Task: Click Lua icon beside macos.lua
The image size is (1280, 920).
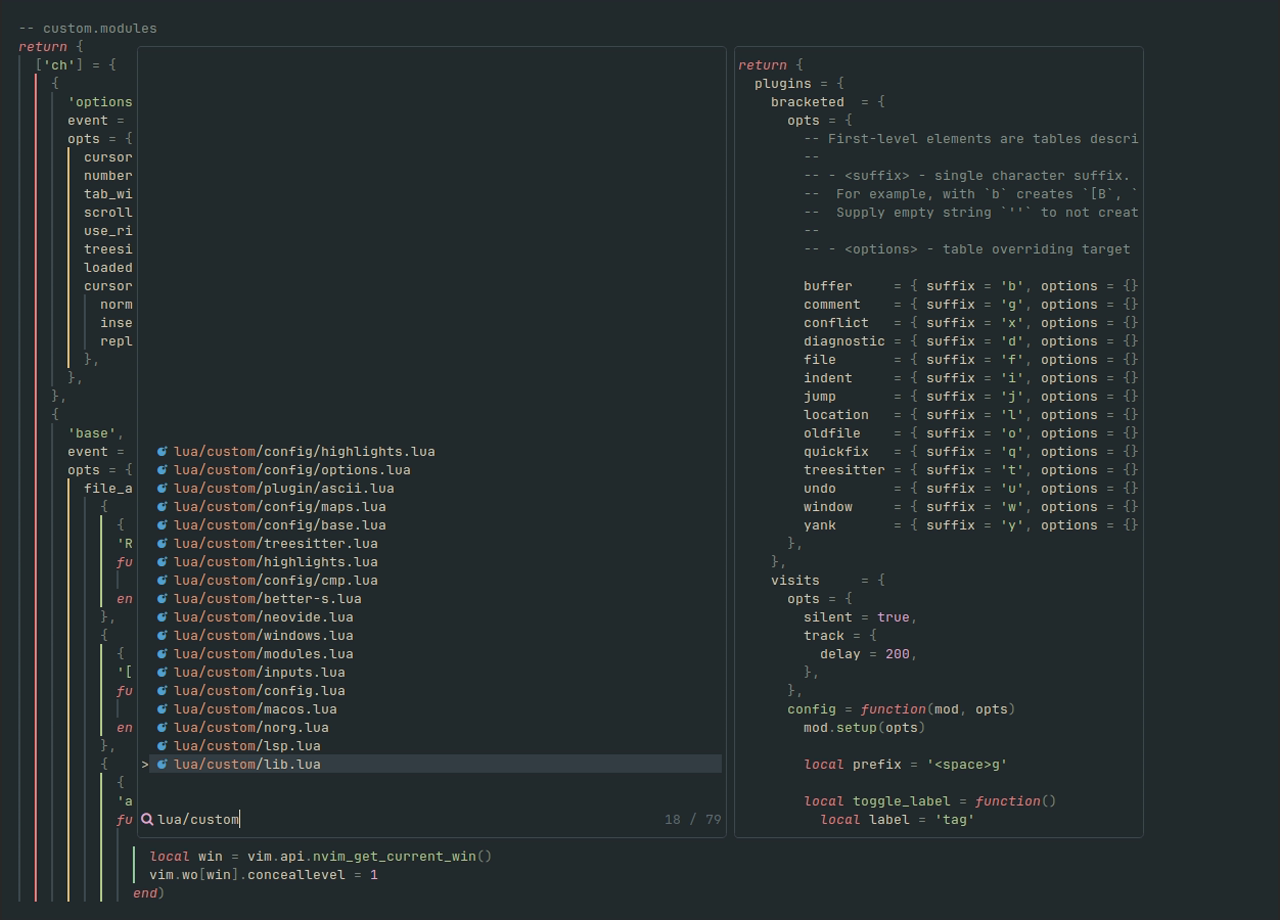Action: [162, 709]
